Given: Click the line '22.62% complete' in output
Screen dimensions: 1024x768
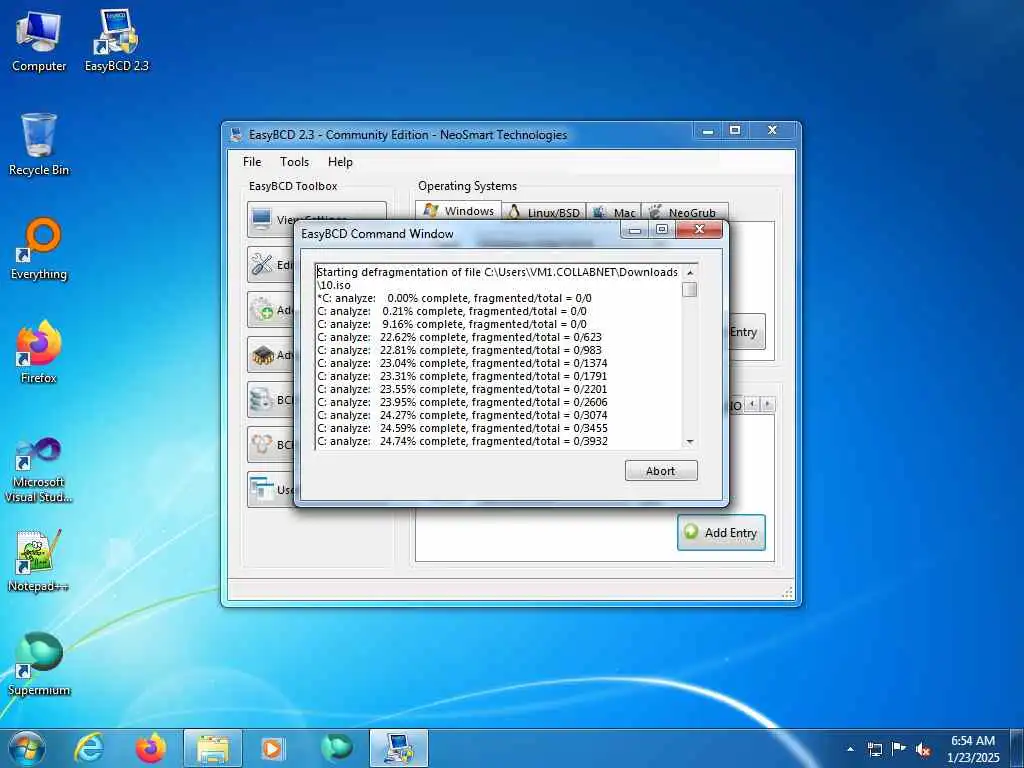Looking at the screenshot, I should (460, 337).
